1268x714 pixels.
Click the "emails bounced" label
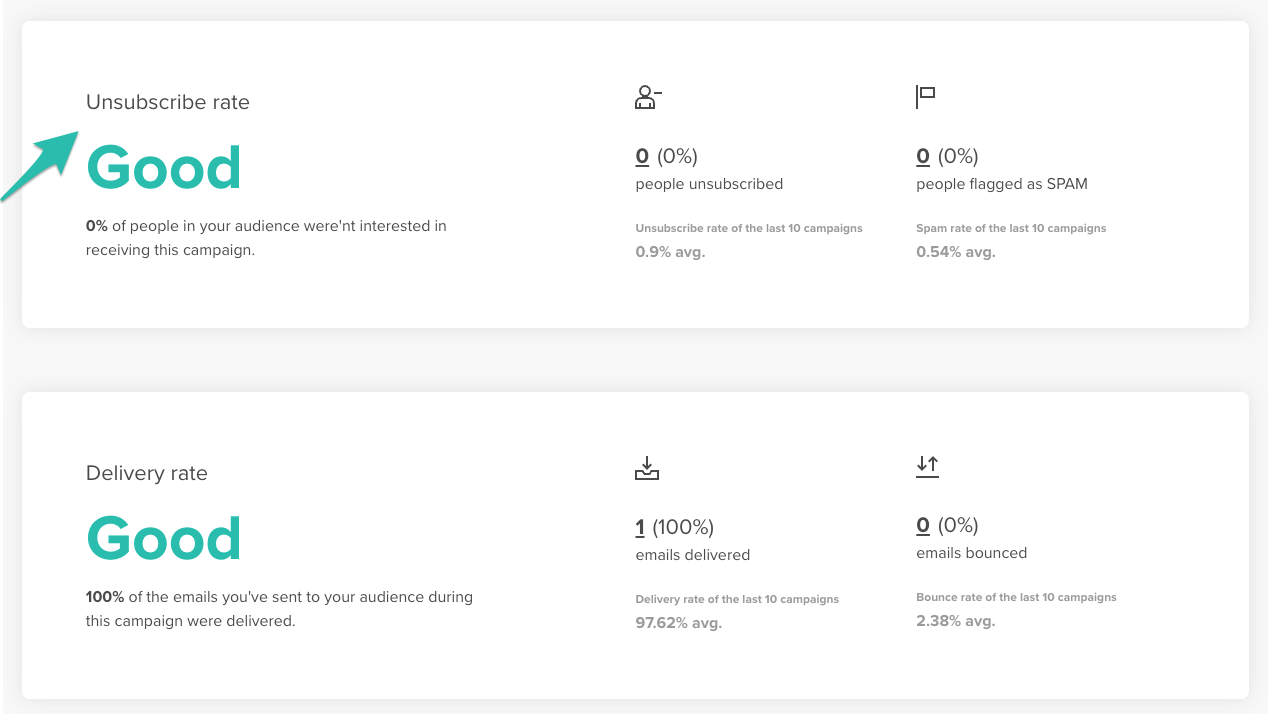(x=971, y=553)
